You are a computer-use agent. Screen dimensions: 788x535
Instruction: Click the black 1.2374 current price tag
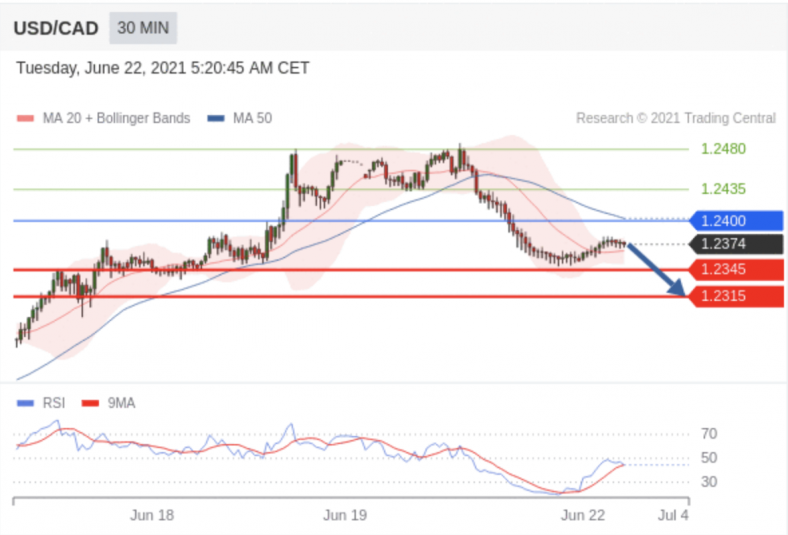point(736,244)
